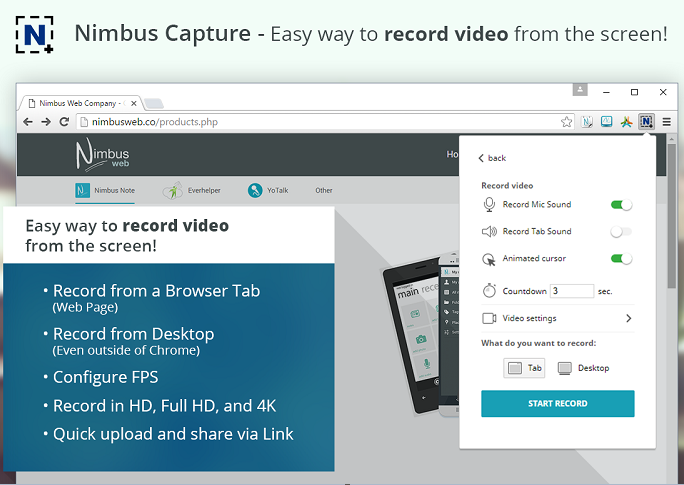684x485 pixels.
Task: Click the stopwatch icon beside Countdown
Action: point(489,290)
